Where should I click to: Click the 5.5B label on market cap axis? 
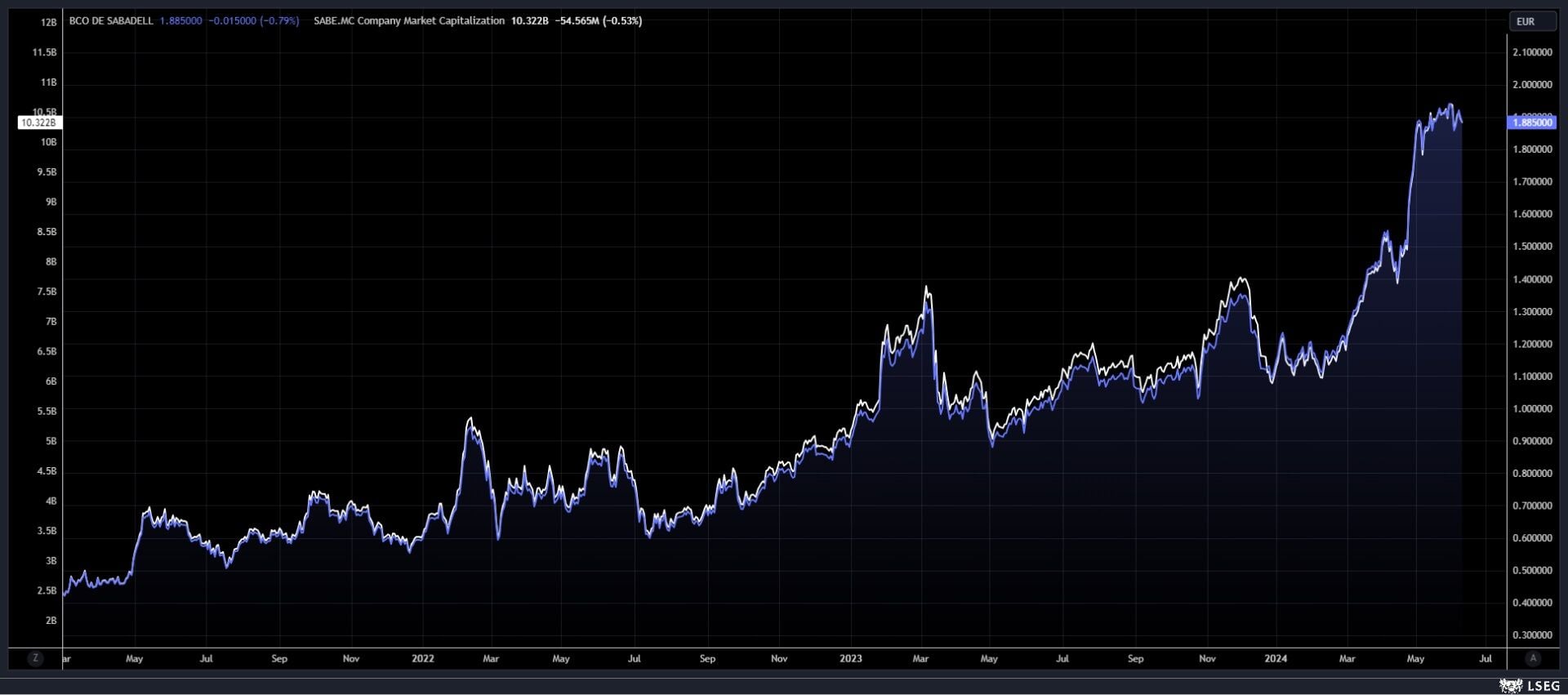[47, 412]
